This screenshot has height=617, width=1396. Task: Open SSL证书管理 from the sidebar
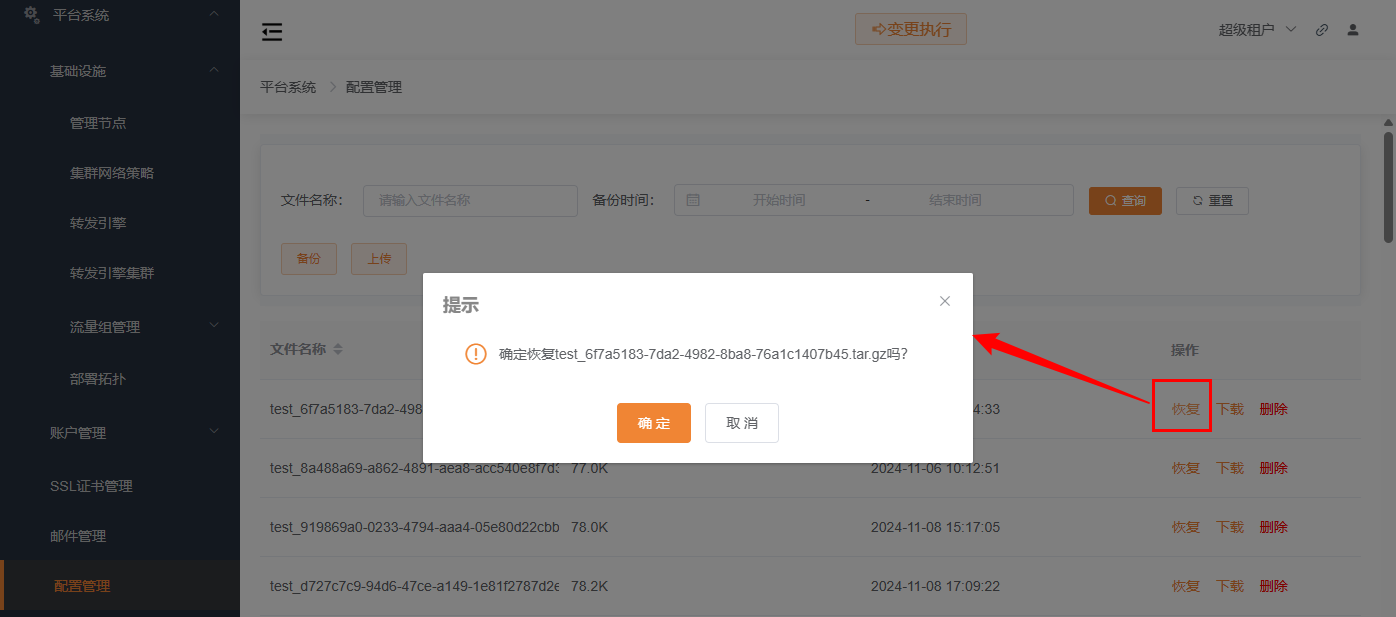[x=94, y=485]
